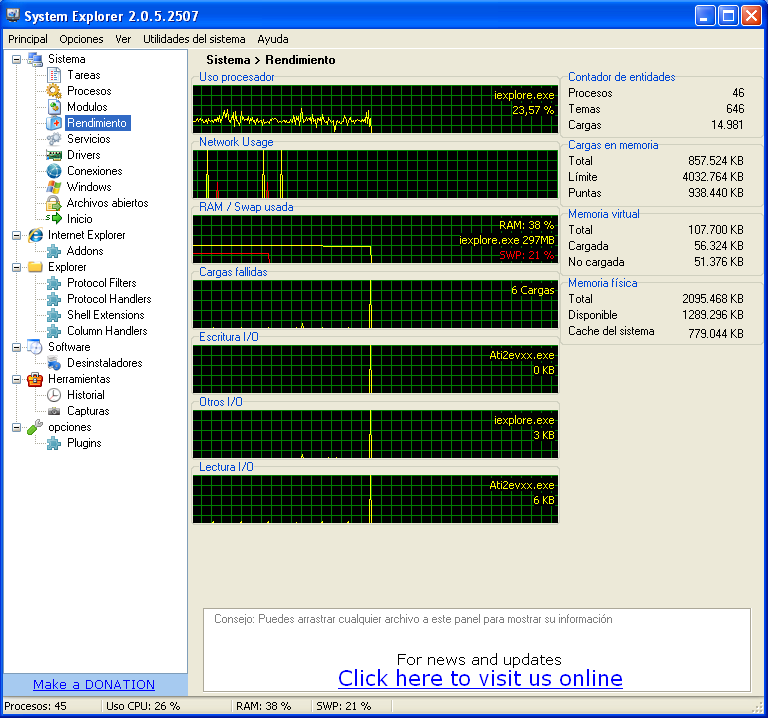Click the Uso procesador graph
This screenshot has height=718, width=768.
(x=375, y=109)
